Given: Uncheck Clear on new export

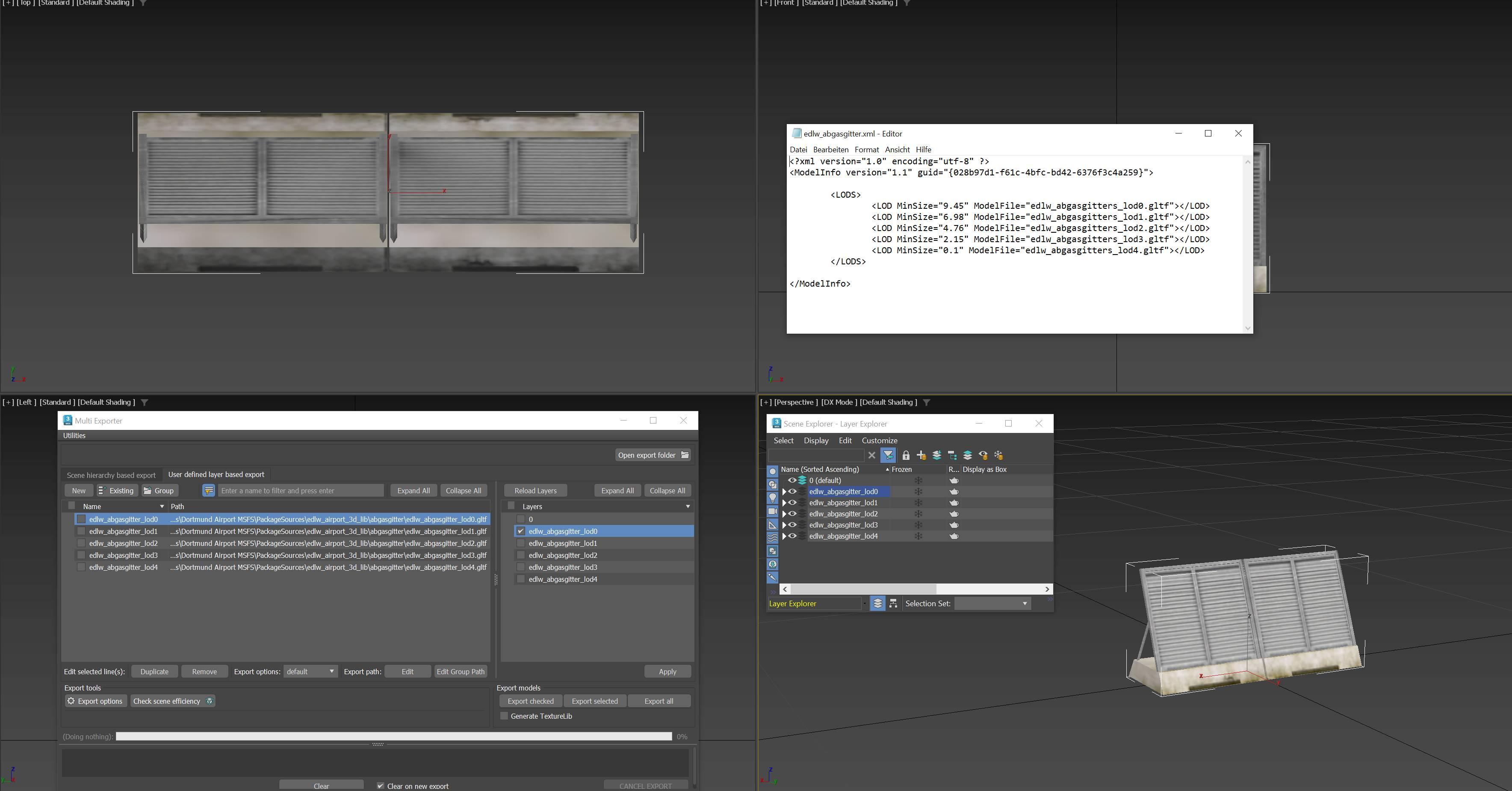Looking at the screenshot, I should 380,786.
